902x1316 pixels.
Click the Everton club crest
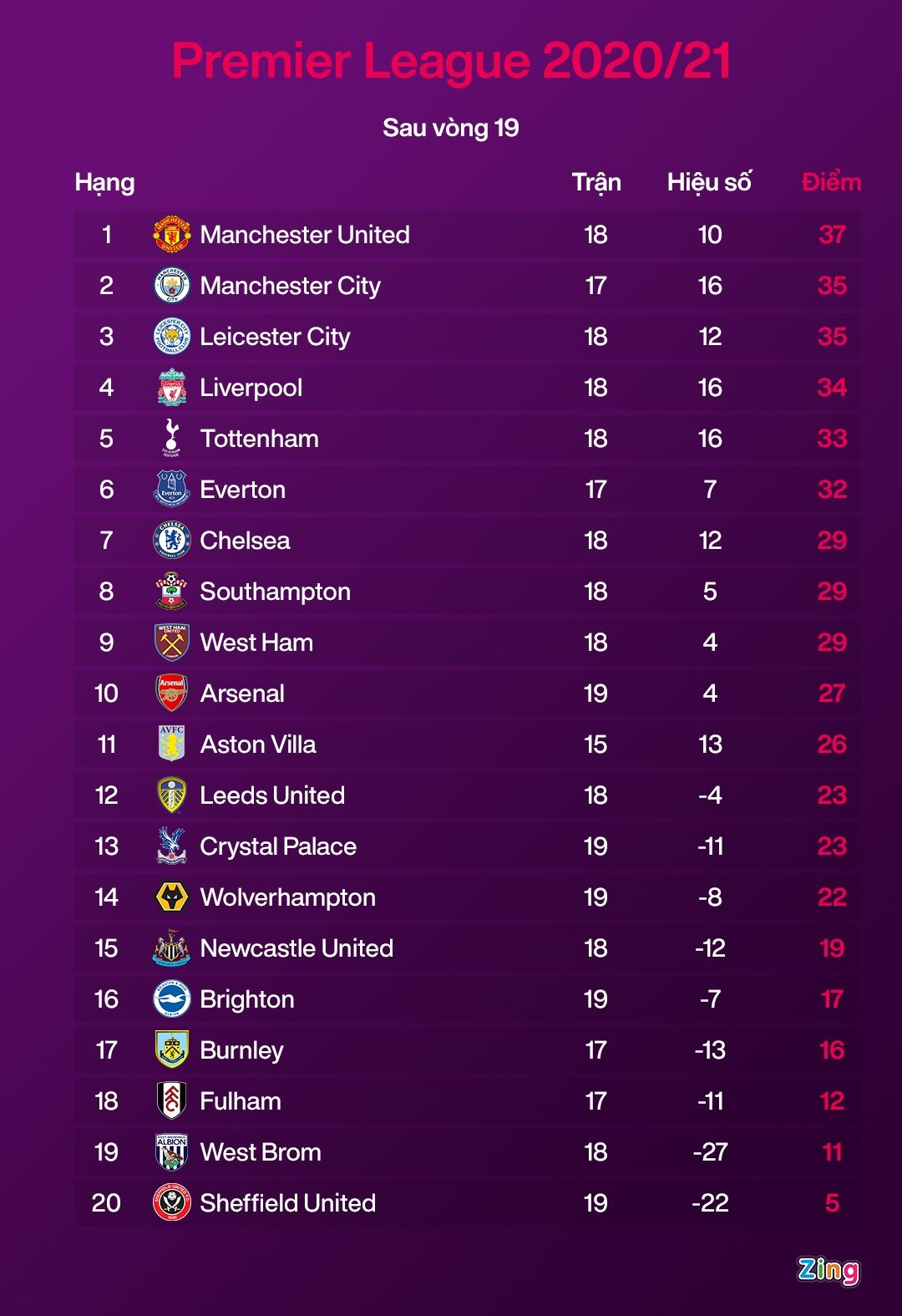point(171,490)
